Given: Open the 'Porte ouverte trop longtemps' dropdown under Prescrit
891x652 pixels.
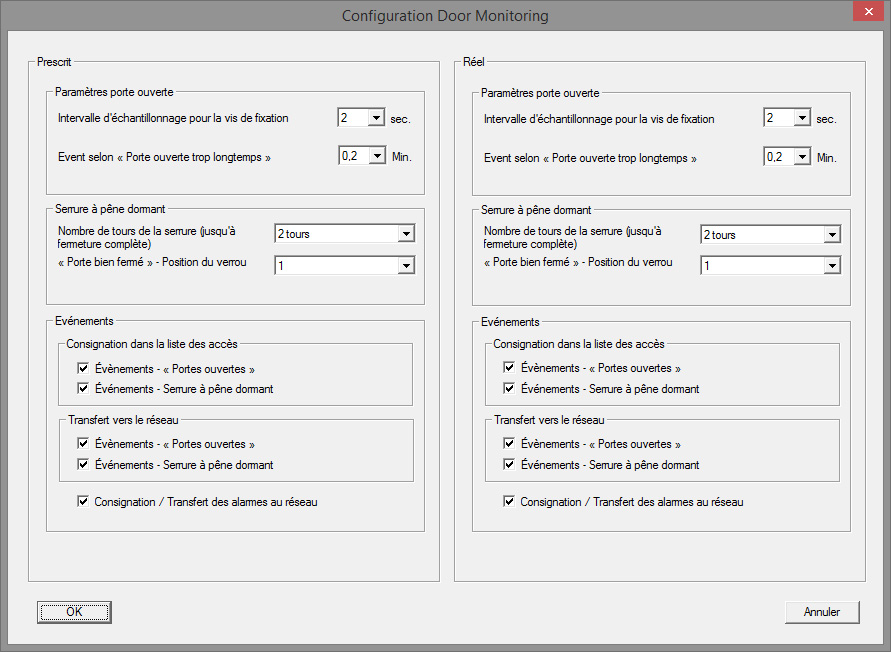Looking at the screenshot, I should 378,156.
